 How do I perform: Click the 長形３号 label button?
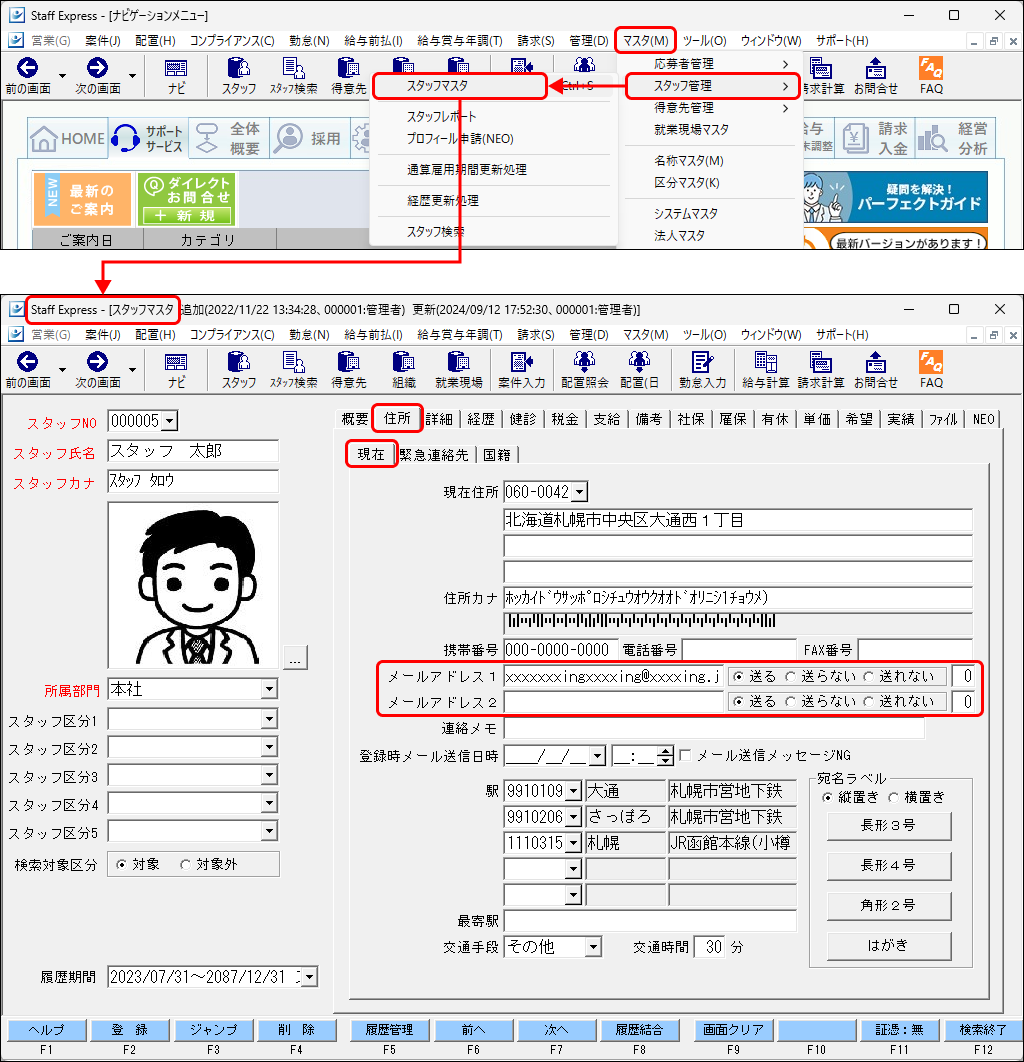pyautogui.click(x=889, y=826)
